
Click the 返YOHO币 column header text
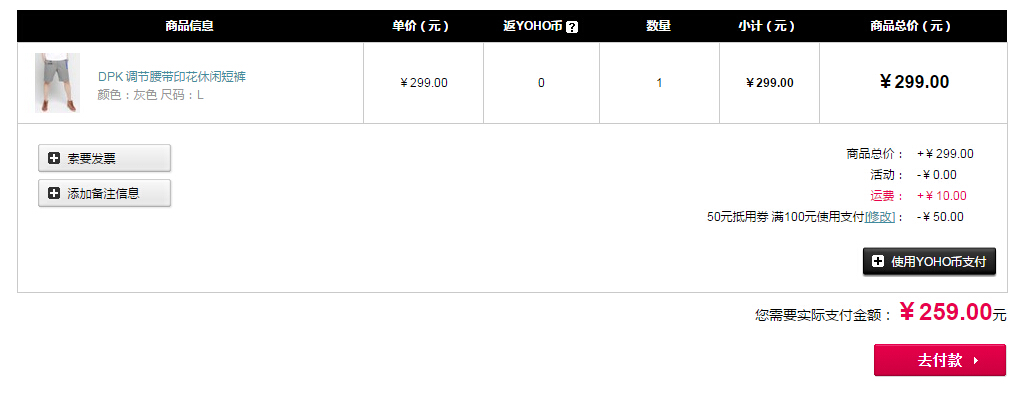[532, 26]
